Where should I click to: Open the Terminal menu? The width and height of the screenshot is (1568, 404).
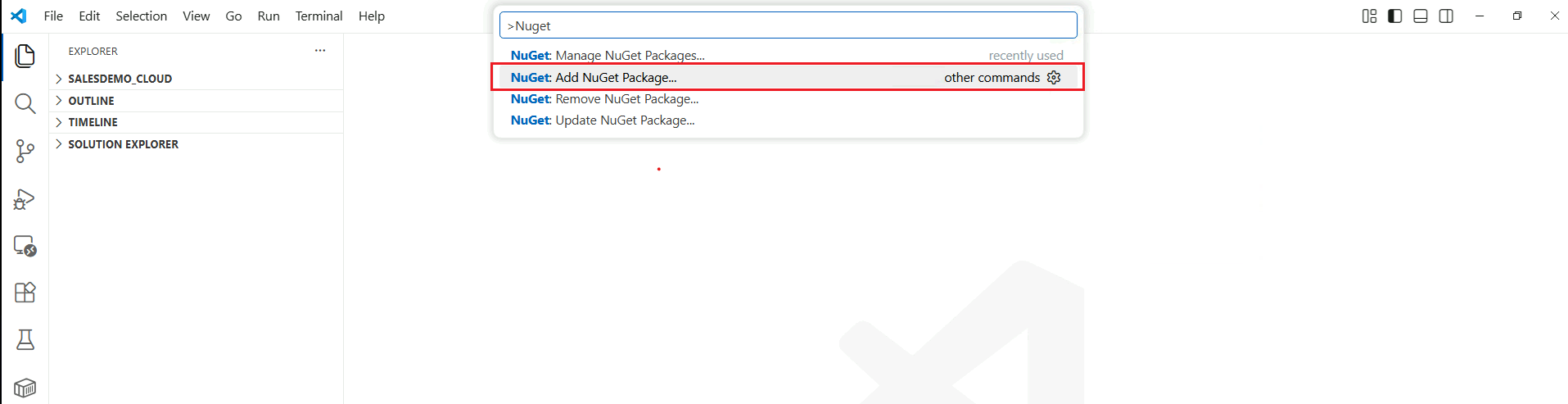pyautogui.click(x=319, y=16)
